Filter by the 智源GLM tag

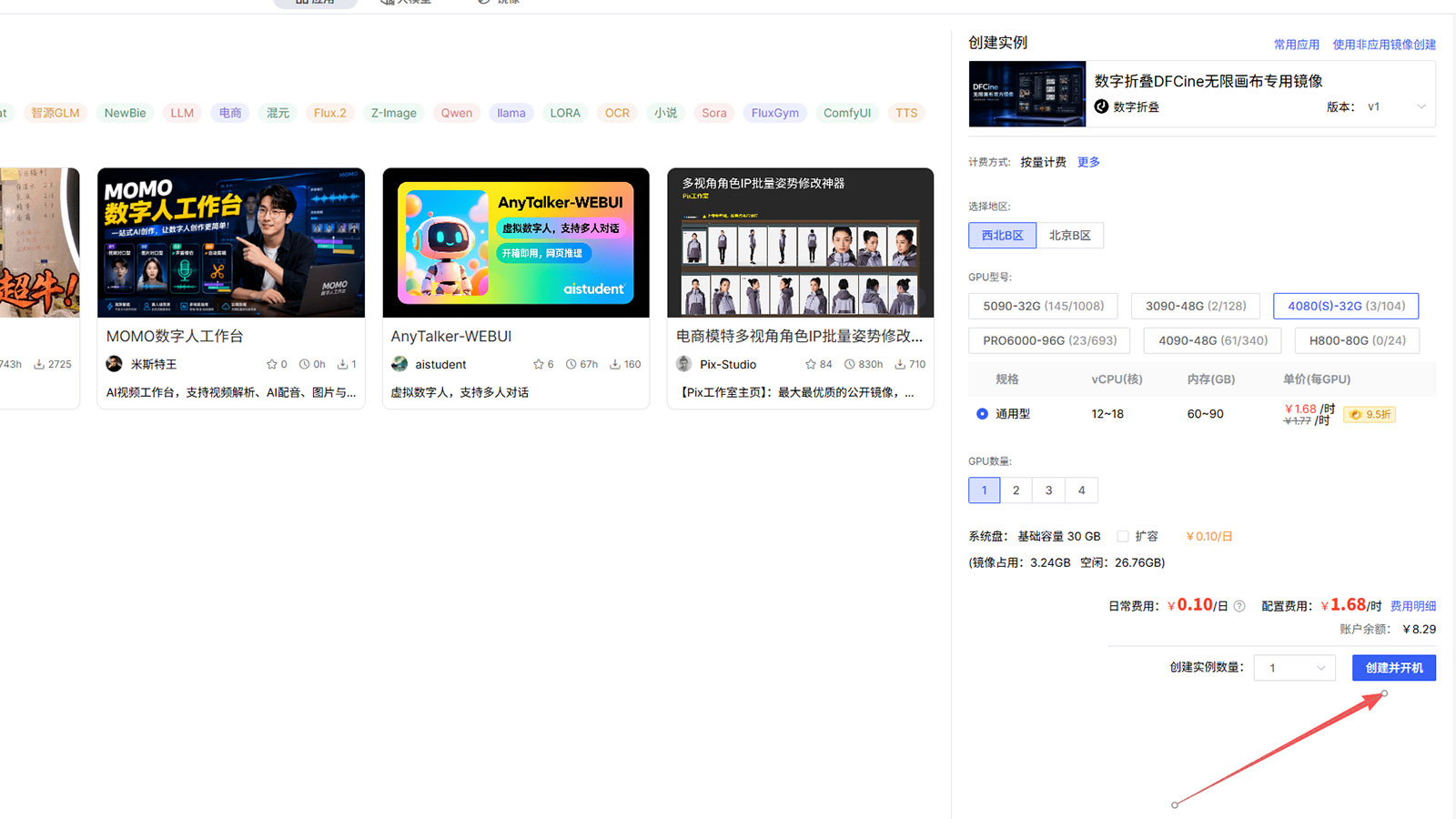pyautogui.click(x=56, y=113)
